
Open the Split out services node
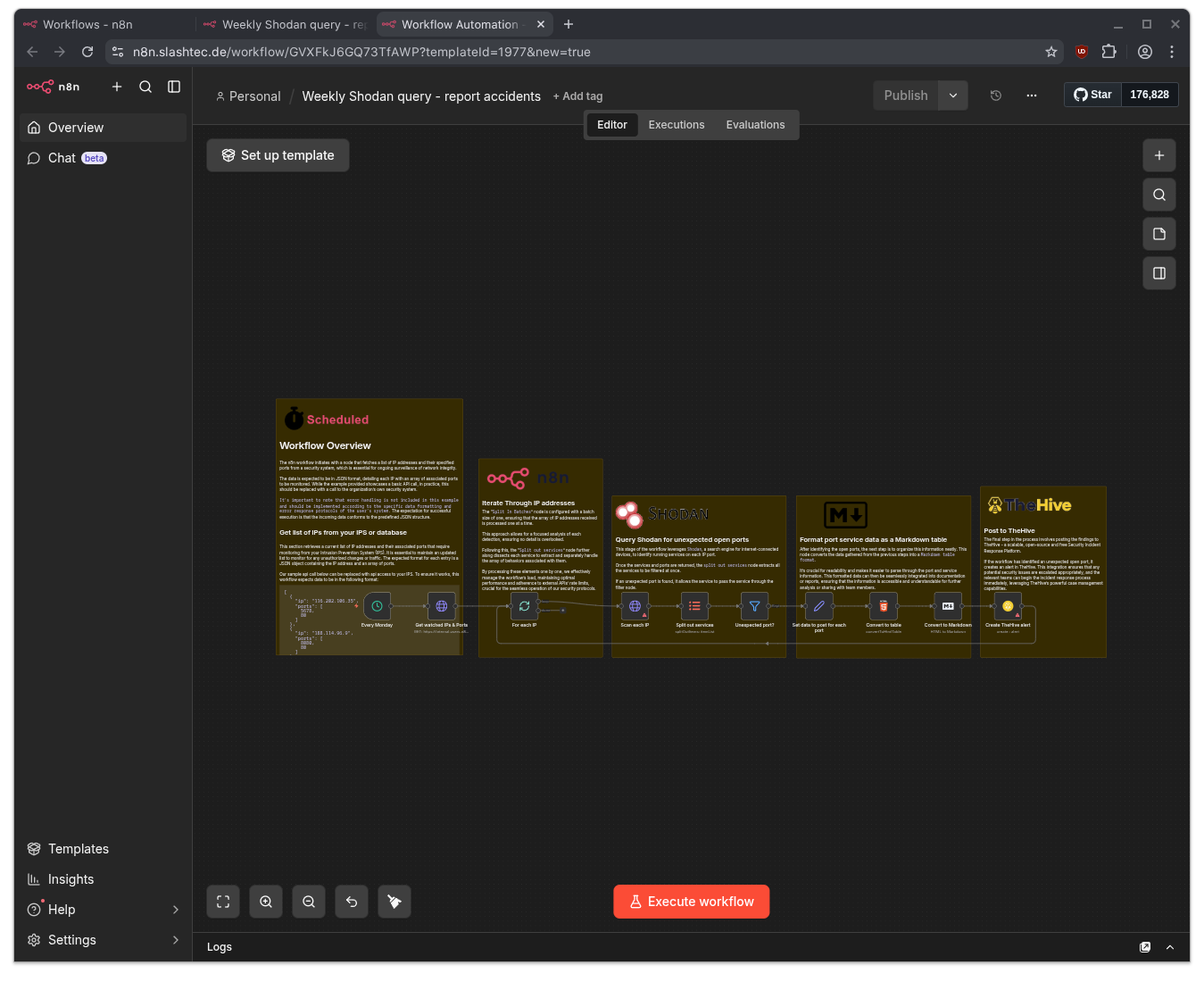(x=694, y=606)
